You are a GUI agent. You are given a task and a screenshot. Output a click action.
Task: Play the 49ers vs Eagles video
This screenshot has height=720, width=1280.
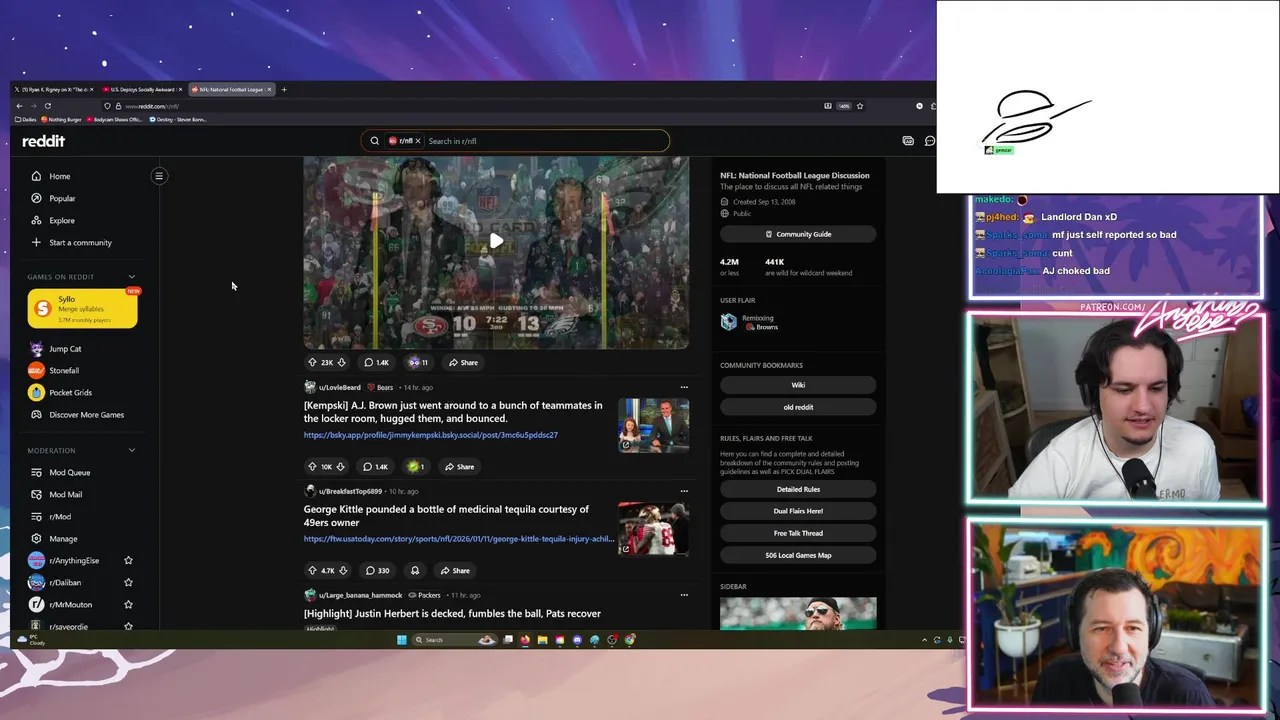click(x=496, y=241)
